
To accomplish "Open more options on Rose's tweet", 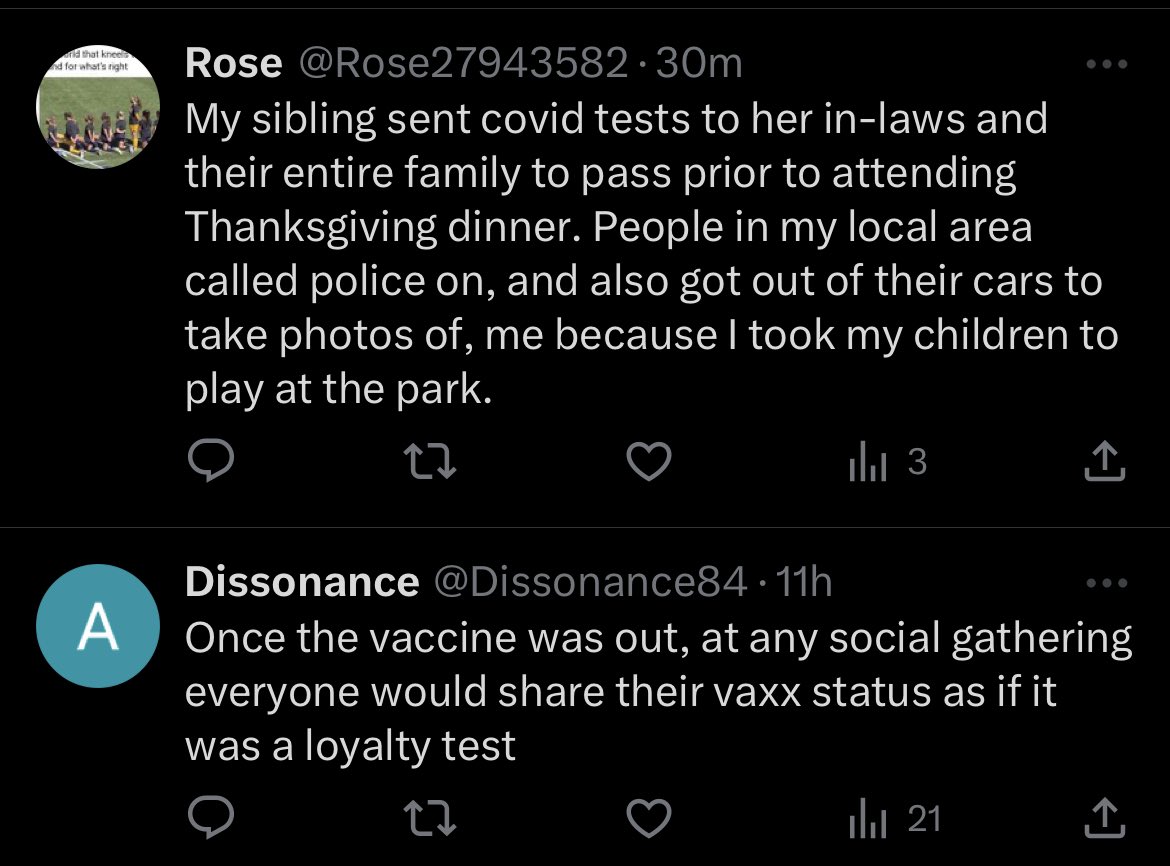I will coord(1107,65).
